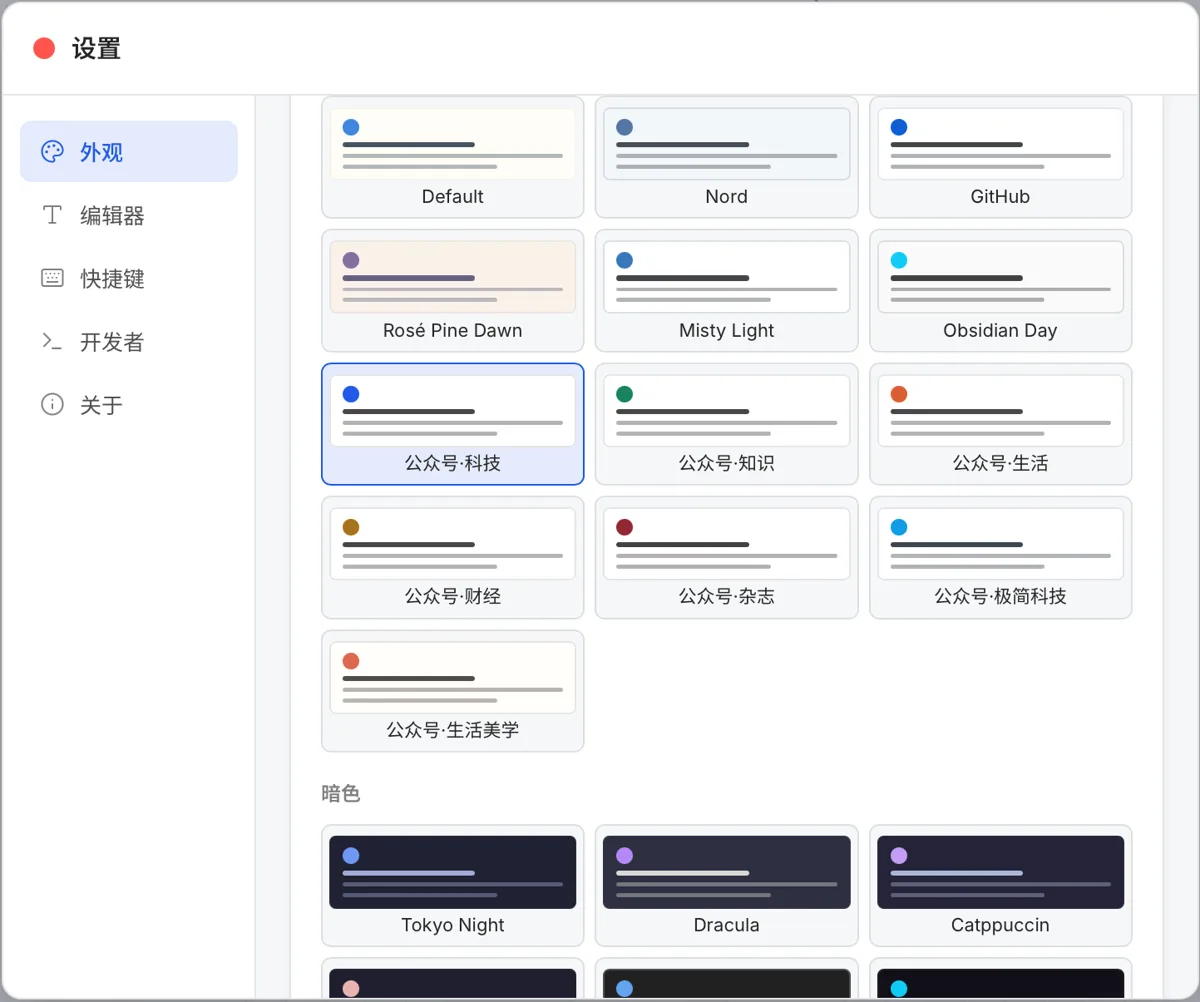Viewport: 1200px width, 1002px height.
Task: Click the terminal prompt icon beside 开发者
Action: click(52, 341)
